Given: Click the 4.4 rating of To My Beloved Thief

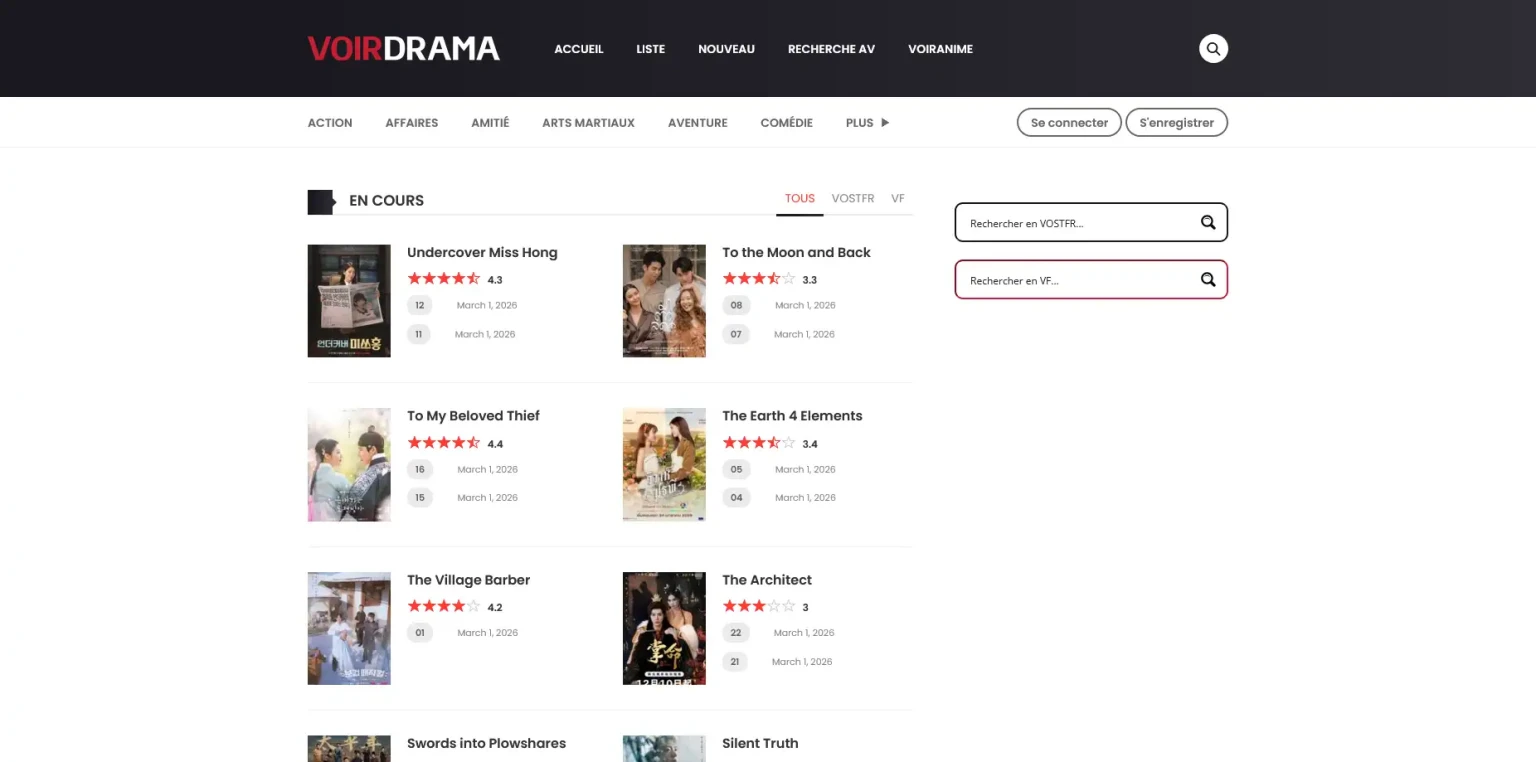Looking at the screenshot, I should (495, 444).
